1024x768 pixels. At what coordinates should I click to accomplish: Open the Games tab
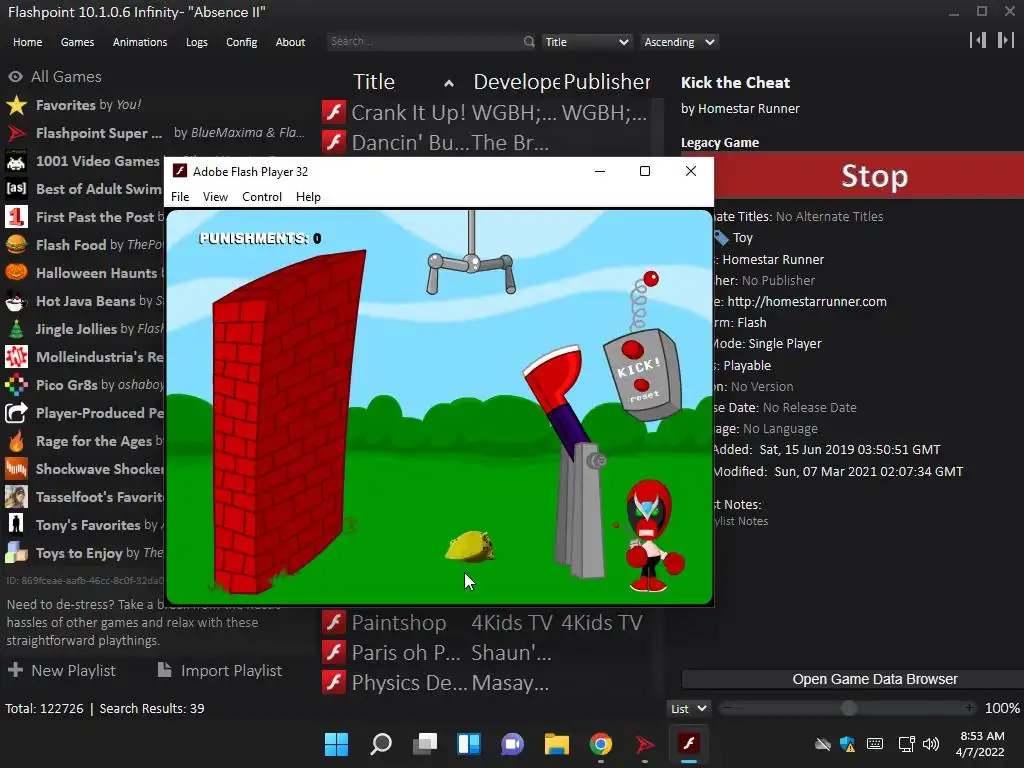pyautogui.click(x=77, y=42)
